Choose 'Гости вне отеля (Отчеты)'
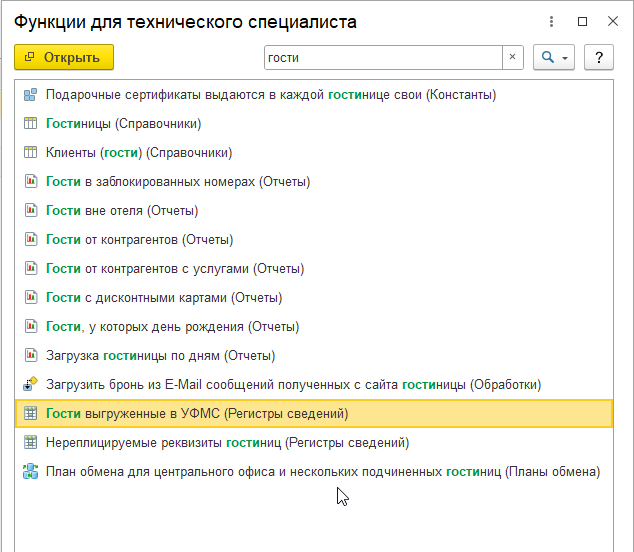 coord(314,211)
